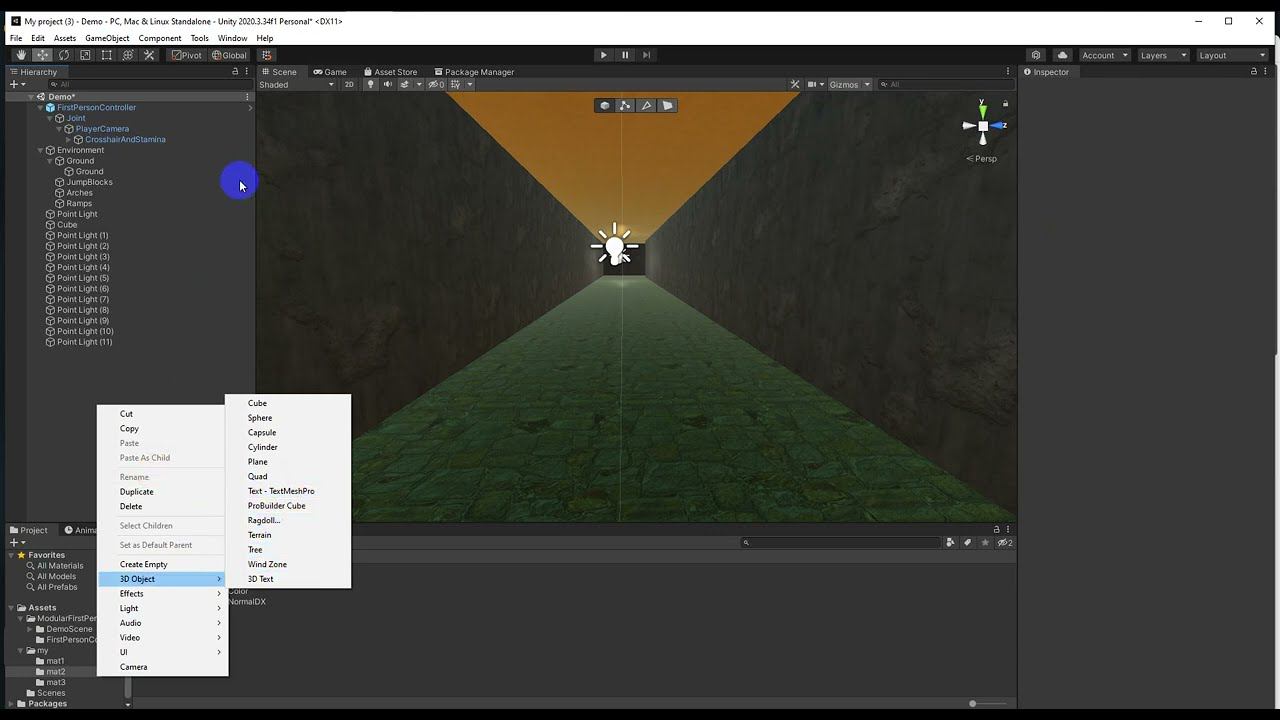Toggle Pivot/Center handle position
The image size is (1280, 720).
click(x=187, y=55)
